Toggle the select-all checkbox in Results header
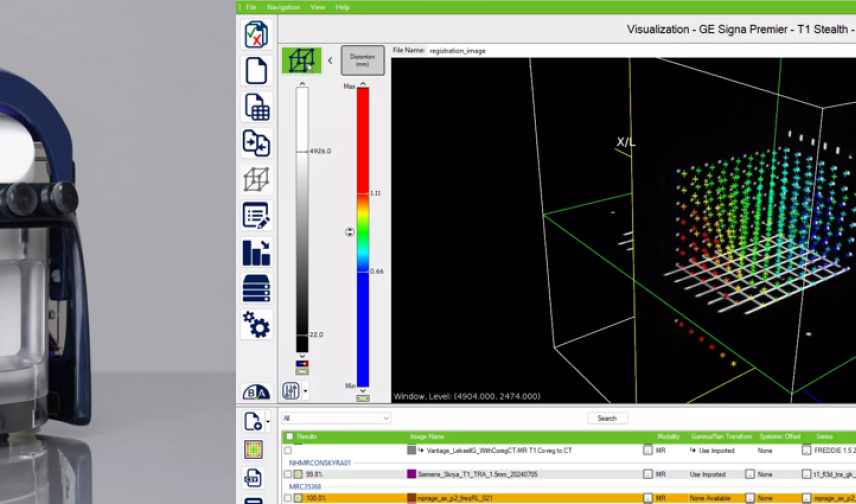 [x=290, y=437]
